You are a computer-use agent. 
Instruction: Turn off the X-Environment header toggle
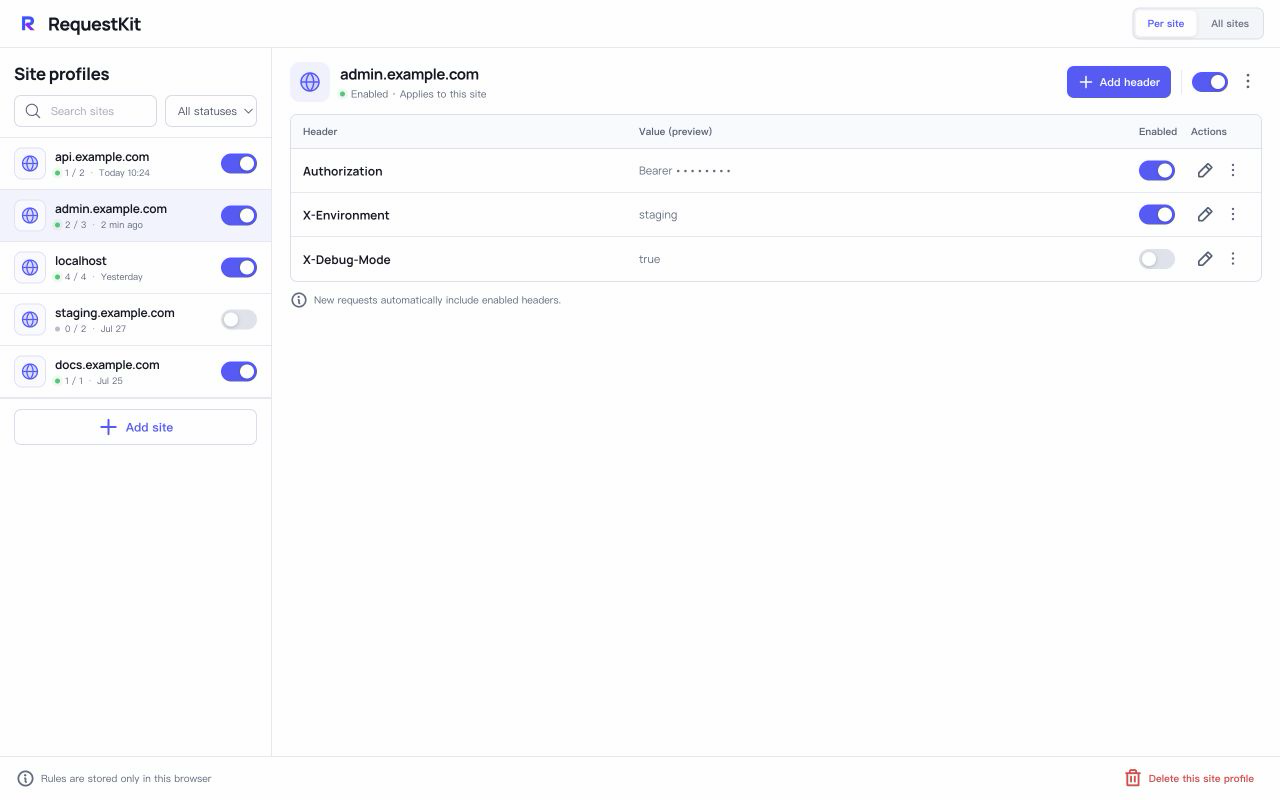pyautogui.click(x=1157, y=215)
